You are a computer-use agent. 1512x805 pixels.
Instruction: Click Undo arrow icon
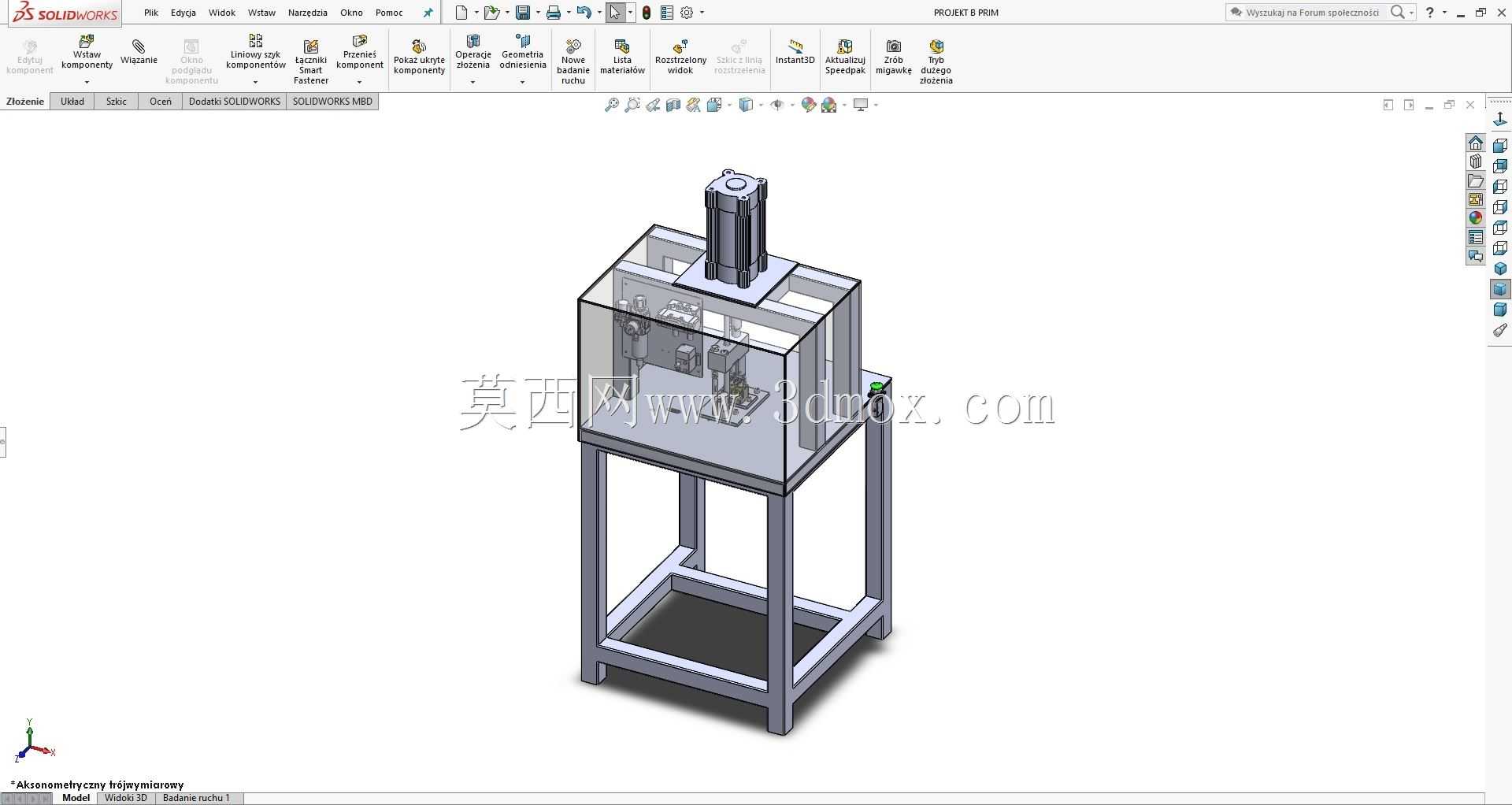[584, 13]
